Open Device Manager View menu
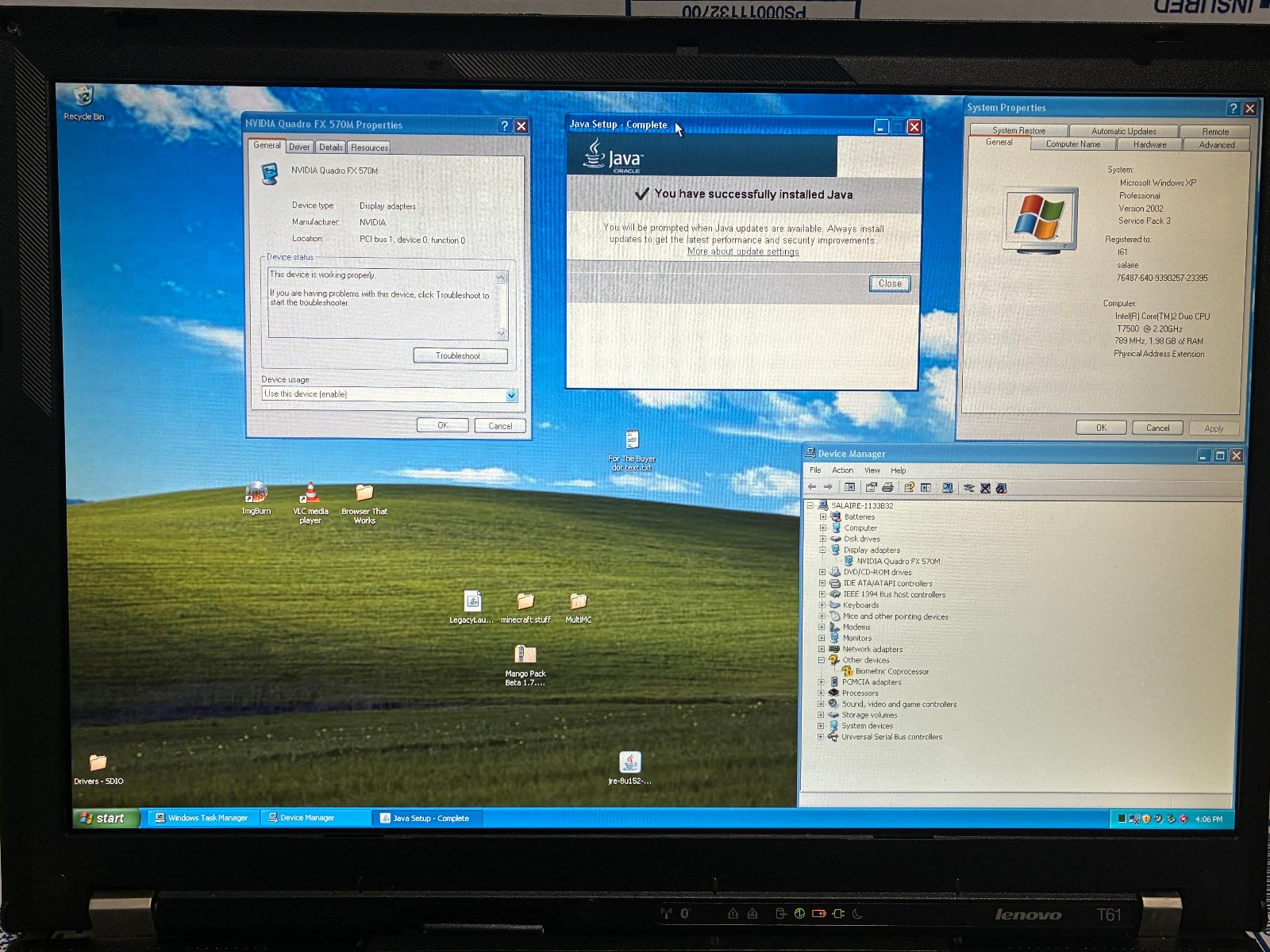The image size is (1270, 952). coord(872,470)
